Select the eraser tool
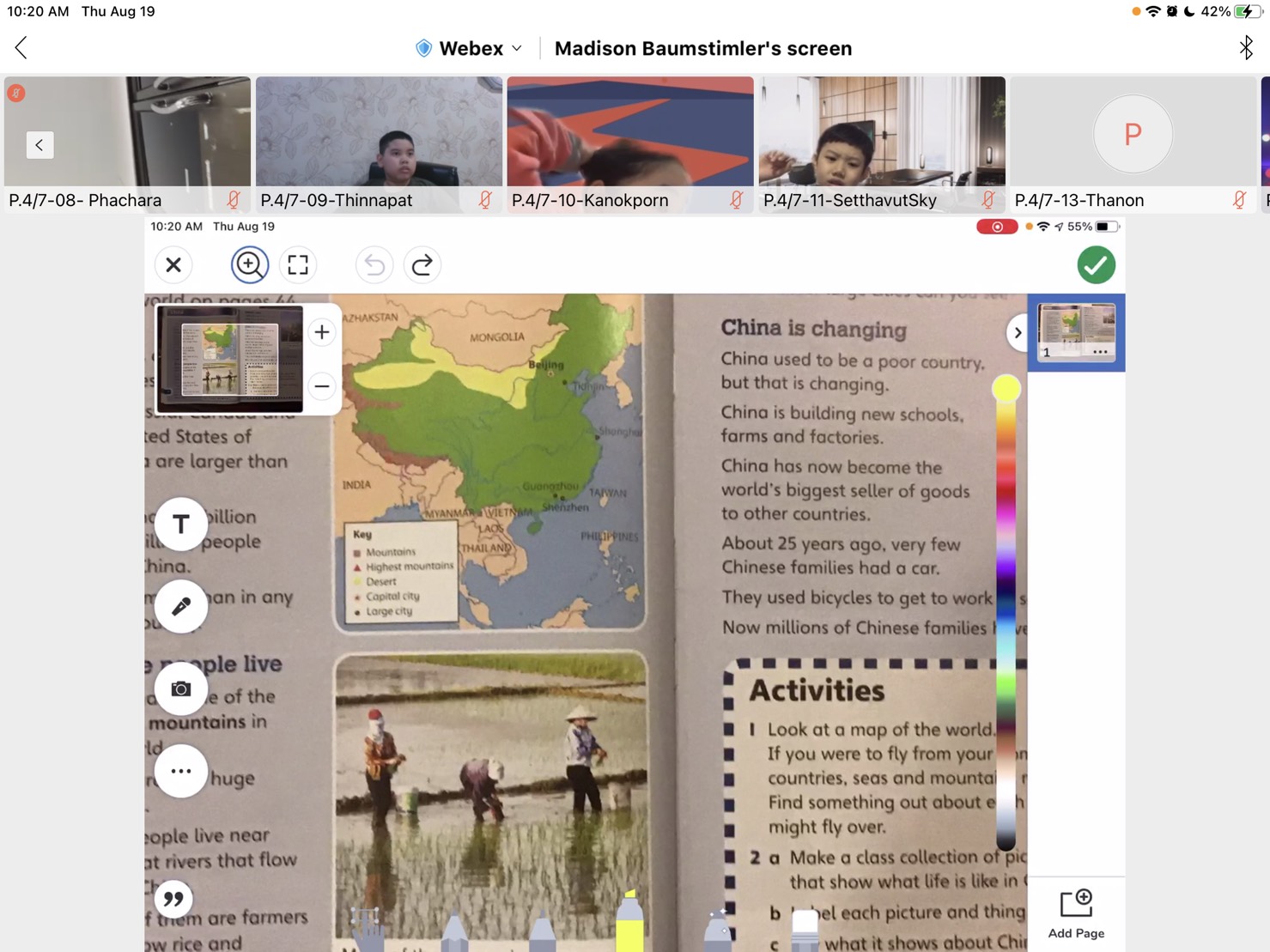The height and width of the screenshot is (952, 1270). pyautogui.click(x=805, y=931)
